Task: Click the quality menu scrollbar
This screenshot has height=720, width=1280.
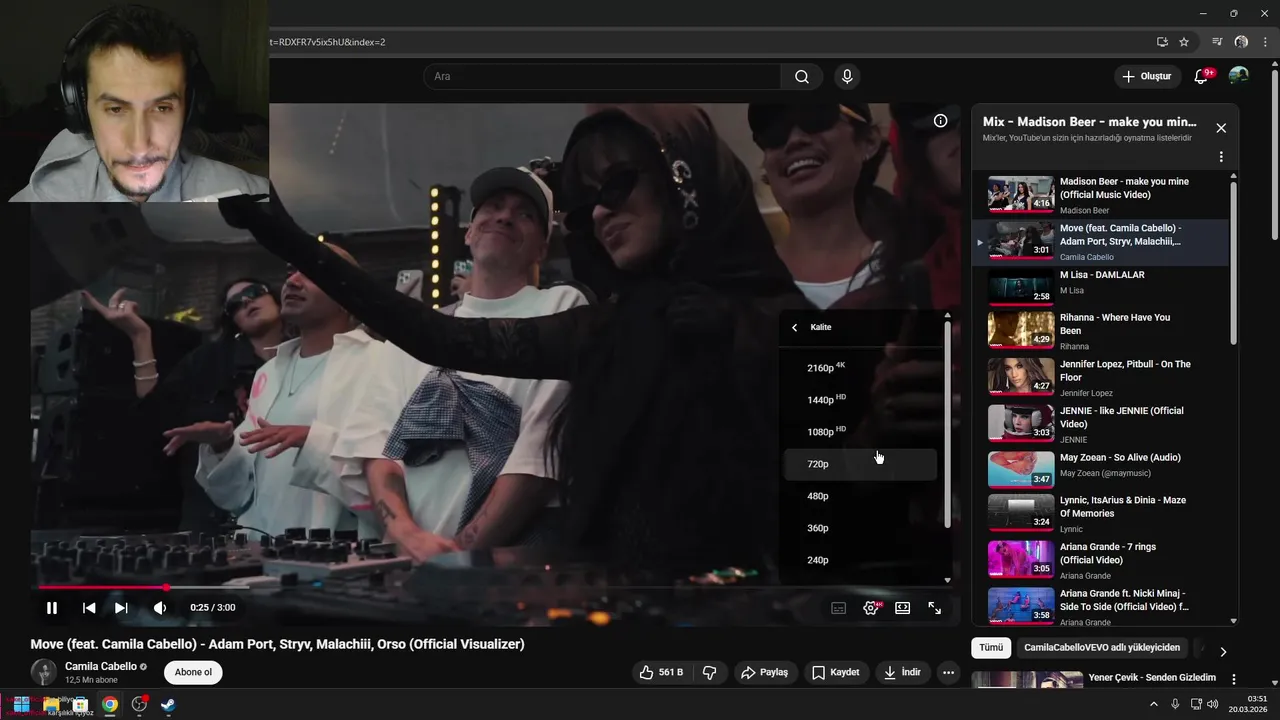Action: click(947, 425)
